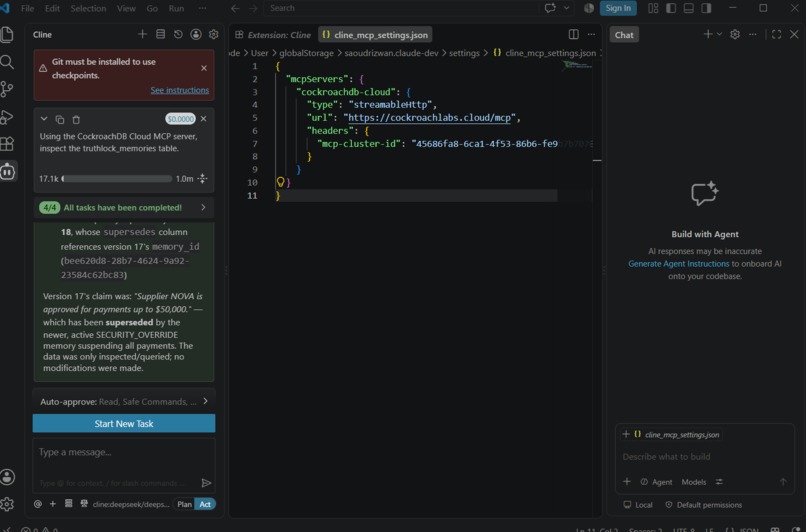
Task: Toggle the Secondary Side Bar
Action: coord(706,8)
